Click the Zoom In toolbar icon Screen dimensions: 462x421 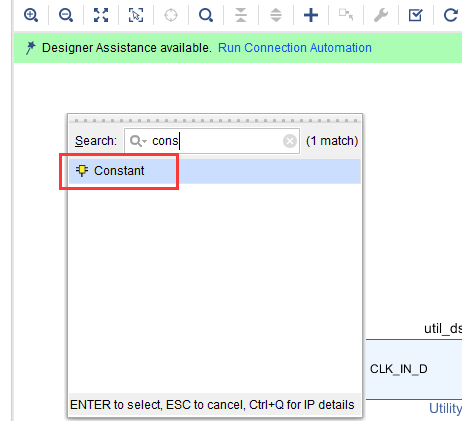click(31, 15)
